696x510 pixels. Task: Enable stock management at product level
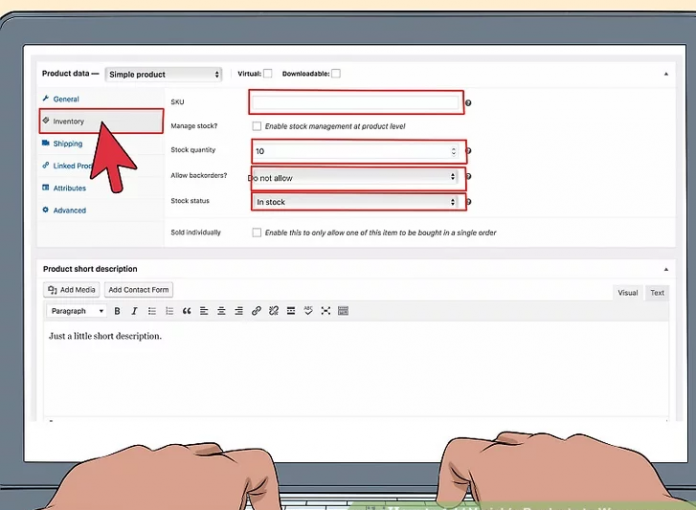tap(257, 127)
